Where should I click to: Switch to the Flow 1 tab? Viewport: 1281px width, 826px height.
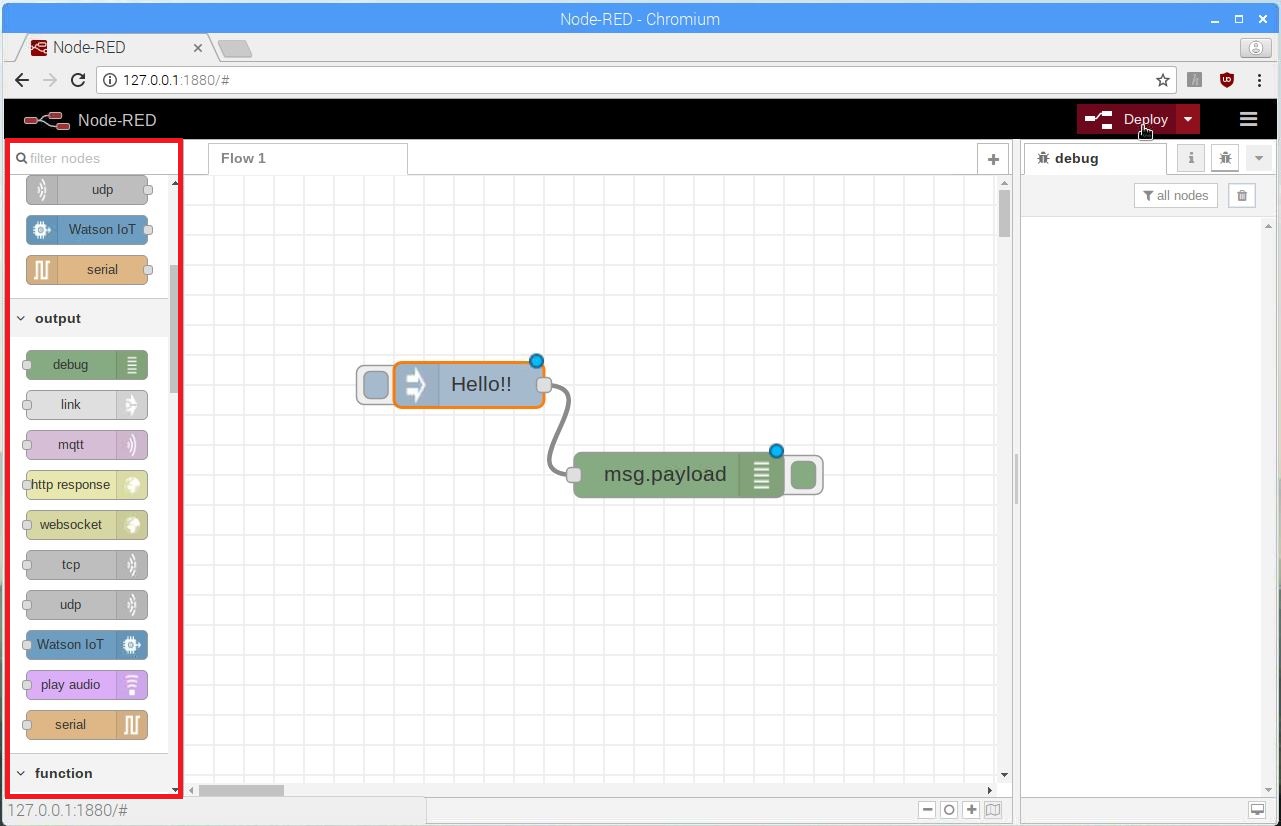243,158
